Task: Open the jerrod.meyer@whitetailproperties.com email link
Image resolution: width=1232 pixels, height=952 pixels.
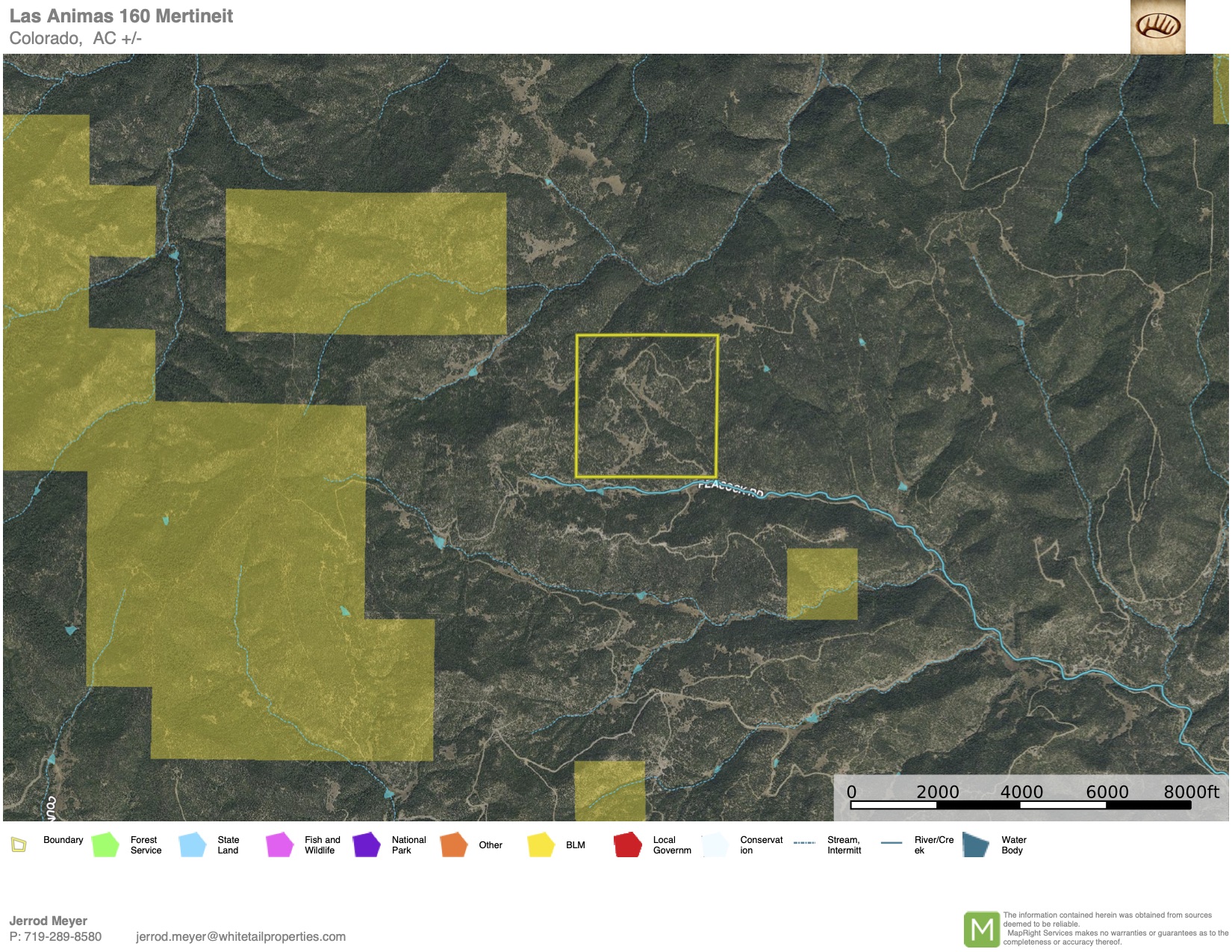Action: pos(240,936)
